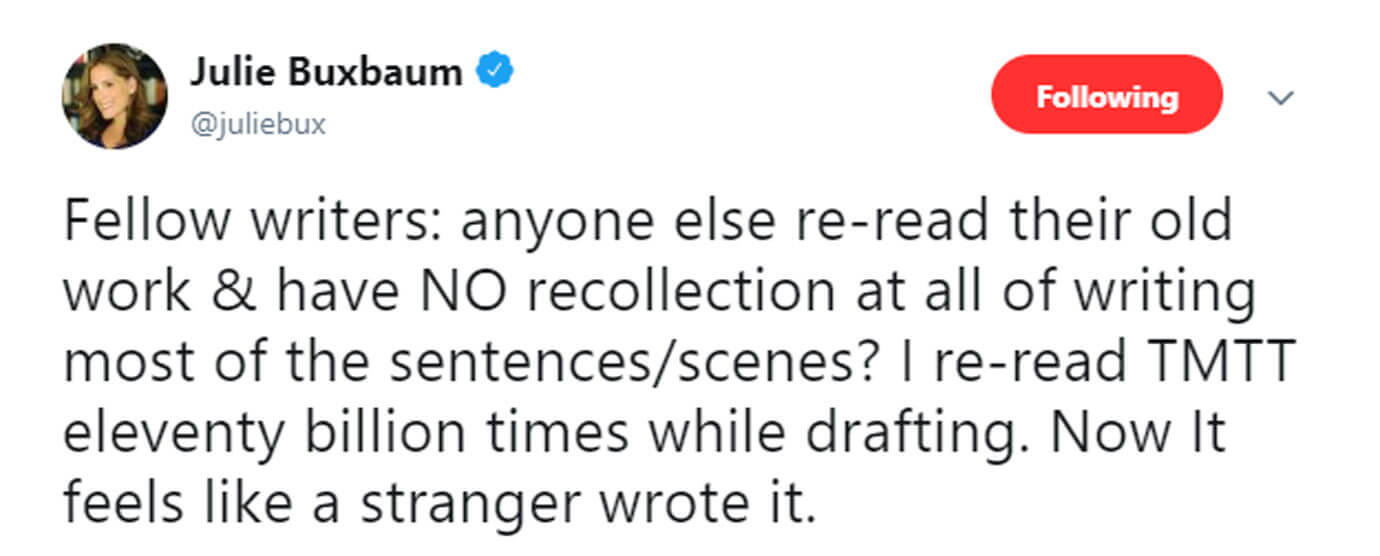Open Julie Buxbaum's profile photo
This screenshot has width=1380, height=556.
[114, 97]
